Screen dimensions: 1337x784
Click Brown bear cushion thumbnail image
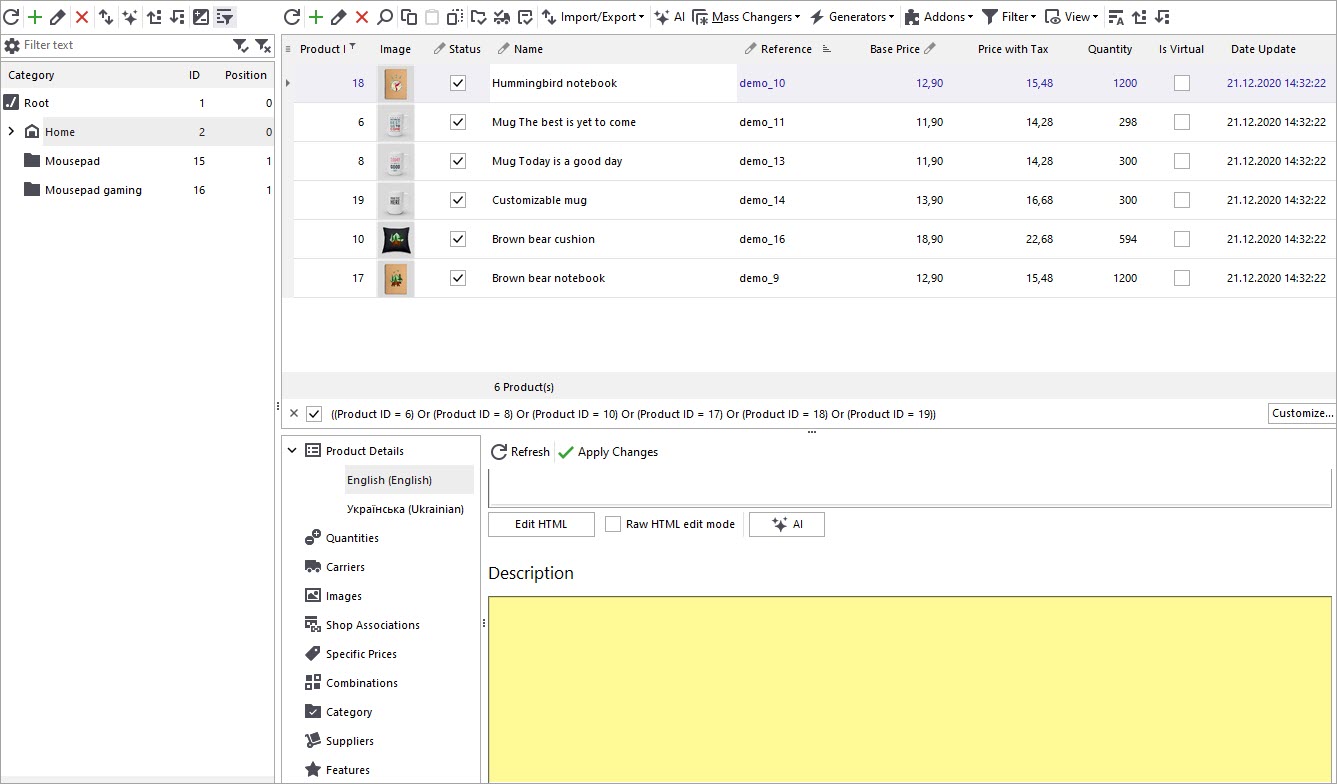[x=396, y=239]
